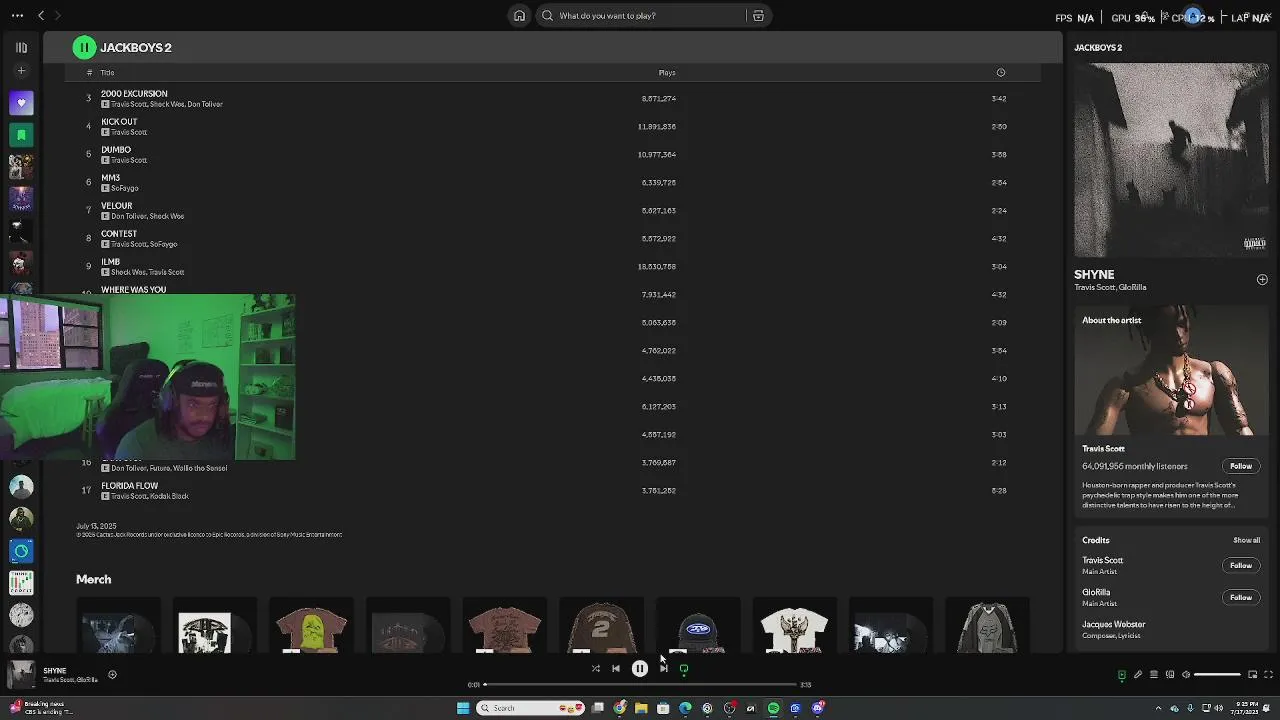Sort tracks by the Plays column header
This screenshot has height=720, width=1280.
(x=667, y=73)
